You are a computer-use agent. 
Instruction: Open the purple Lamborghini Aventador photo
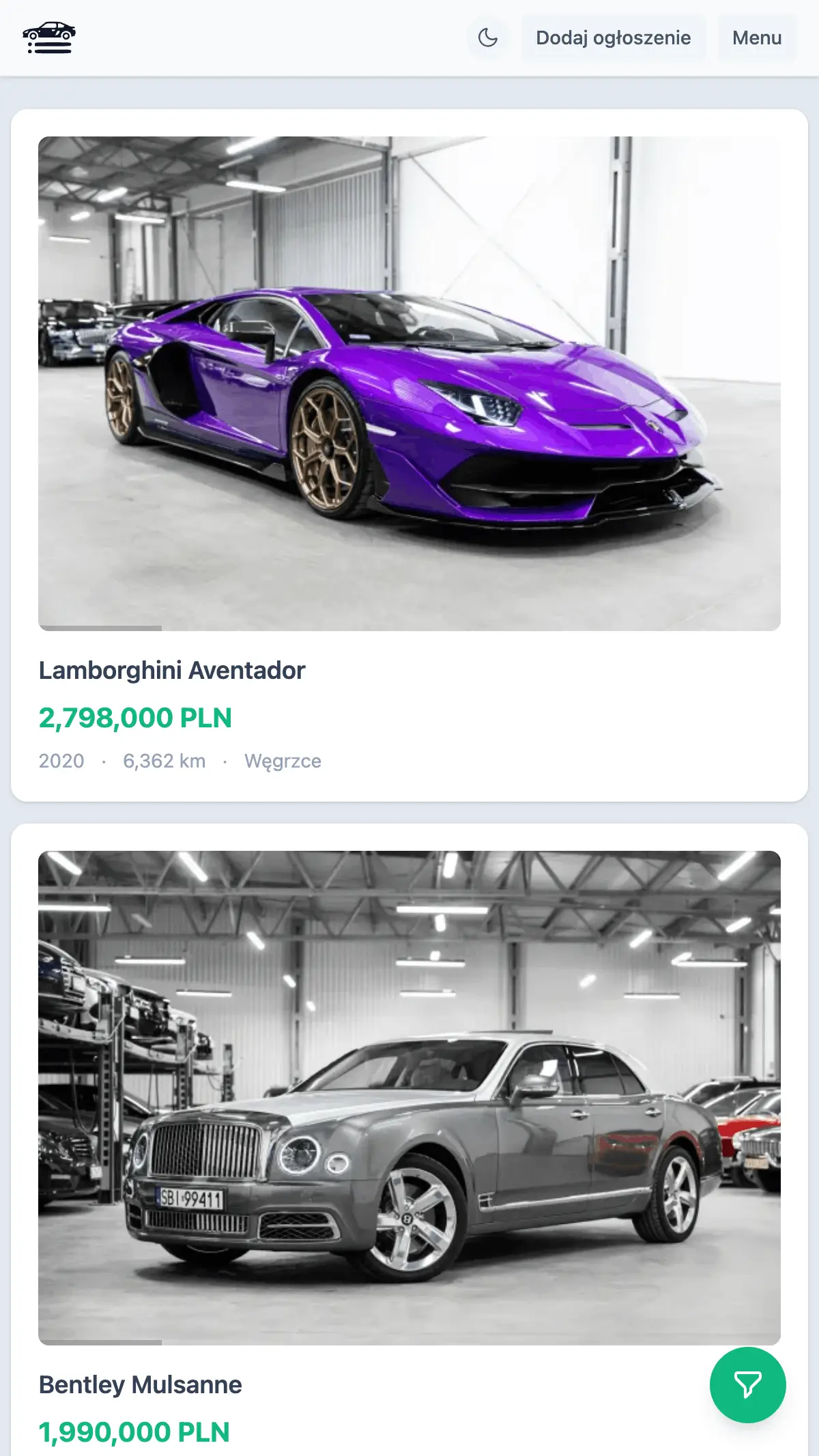click(409, 383)
